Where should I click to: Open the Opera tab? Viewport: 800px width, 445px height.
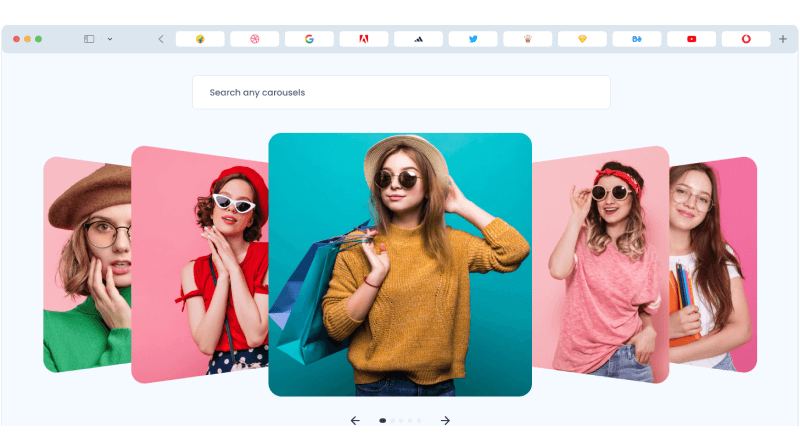click(746, 39)
